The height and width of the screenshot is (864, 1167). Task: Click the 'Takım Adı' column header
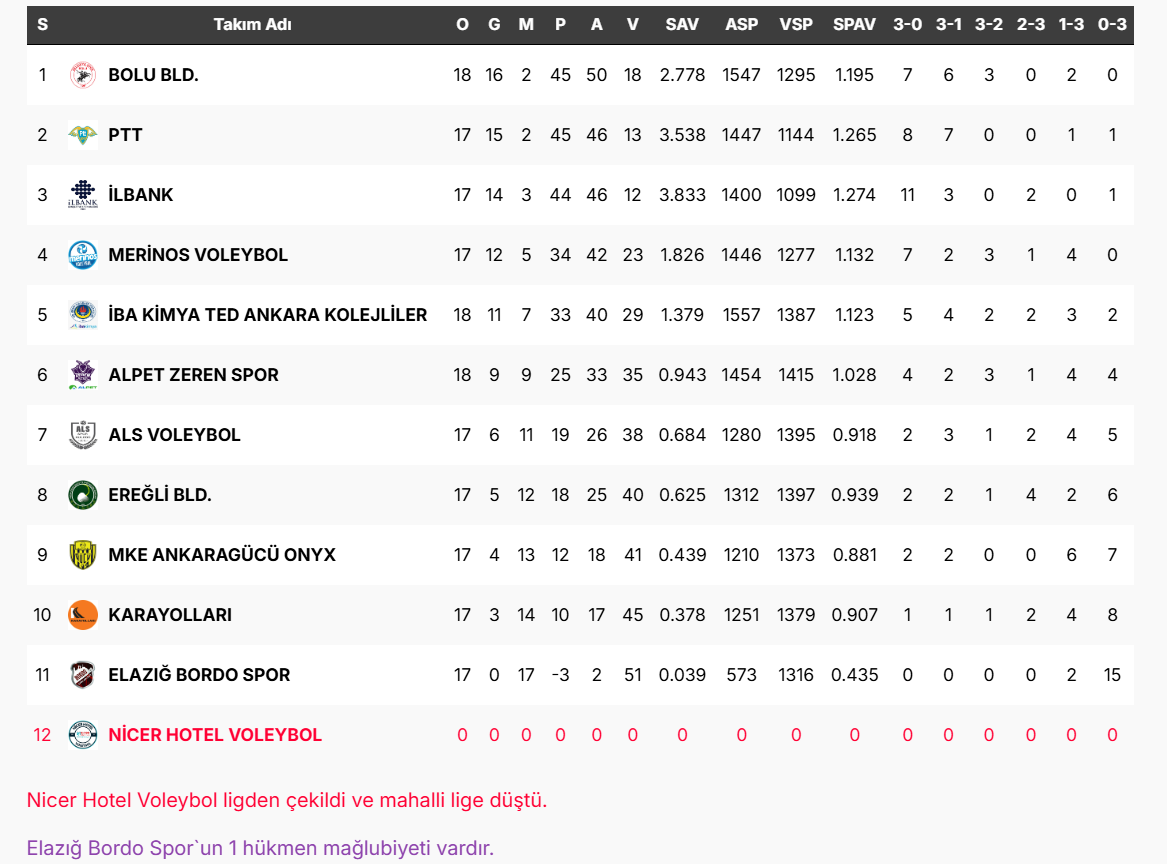click(252, 25)
